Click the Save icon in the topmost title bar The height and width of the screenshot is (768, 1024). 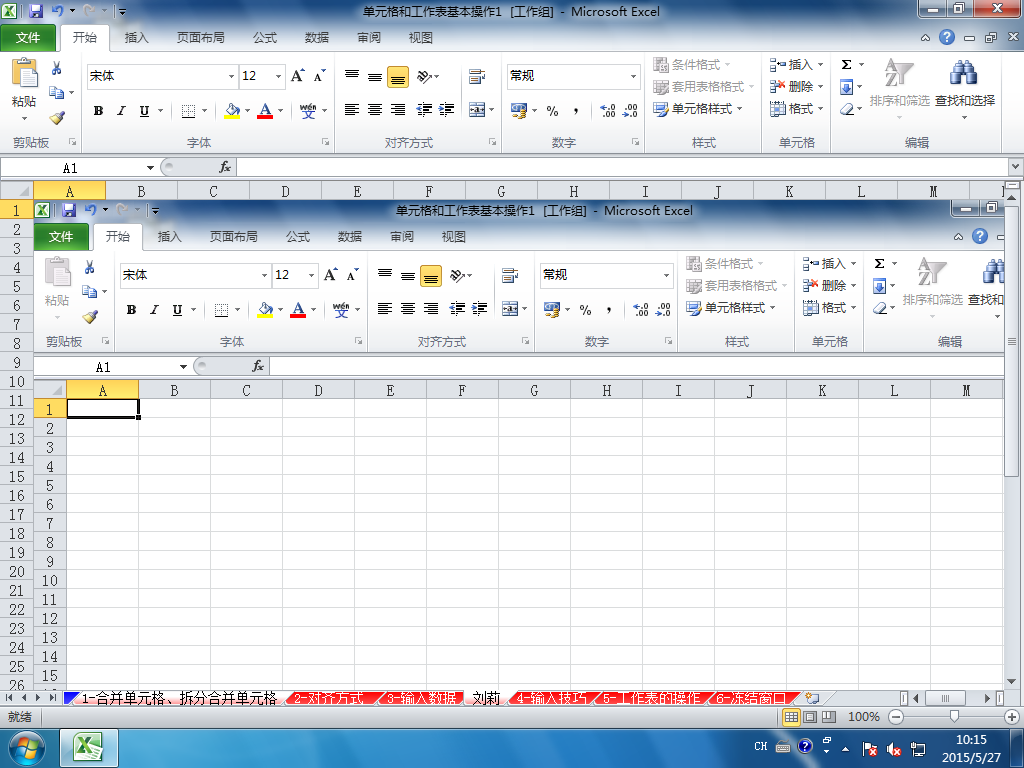35,11
